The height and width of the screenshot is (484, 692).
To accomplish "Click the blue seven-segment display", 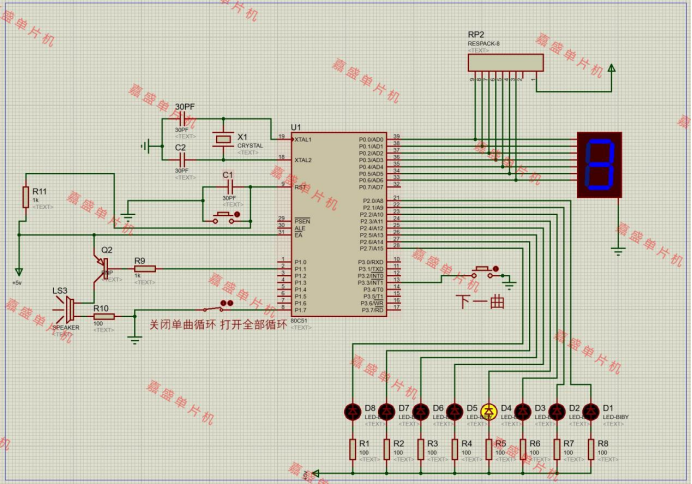I will coord(599,165).
